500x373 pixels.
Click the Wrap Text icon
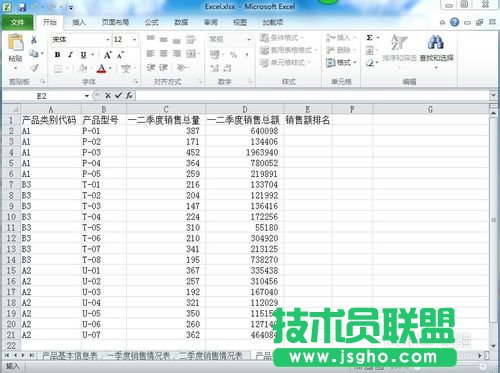point(191,39)
